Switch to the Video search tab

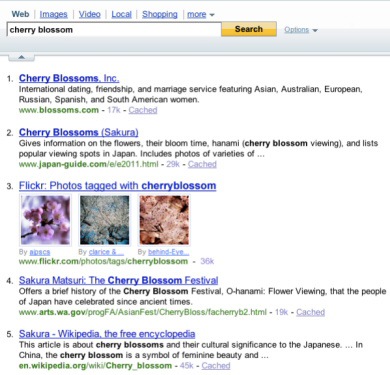89,14
